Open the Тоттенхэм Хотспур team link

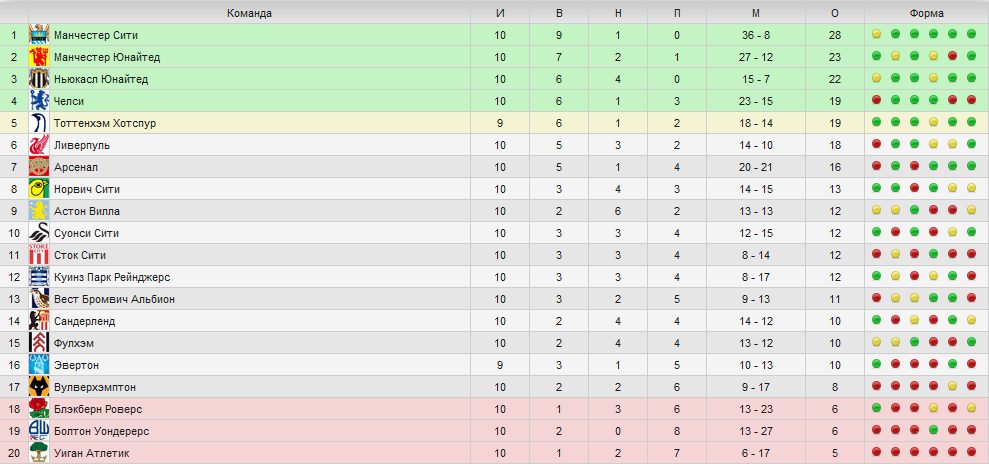click(x=105, y=124)
